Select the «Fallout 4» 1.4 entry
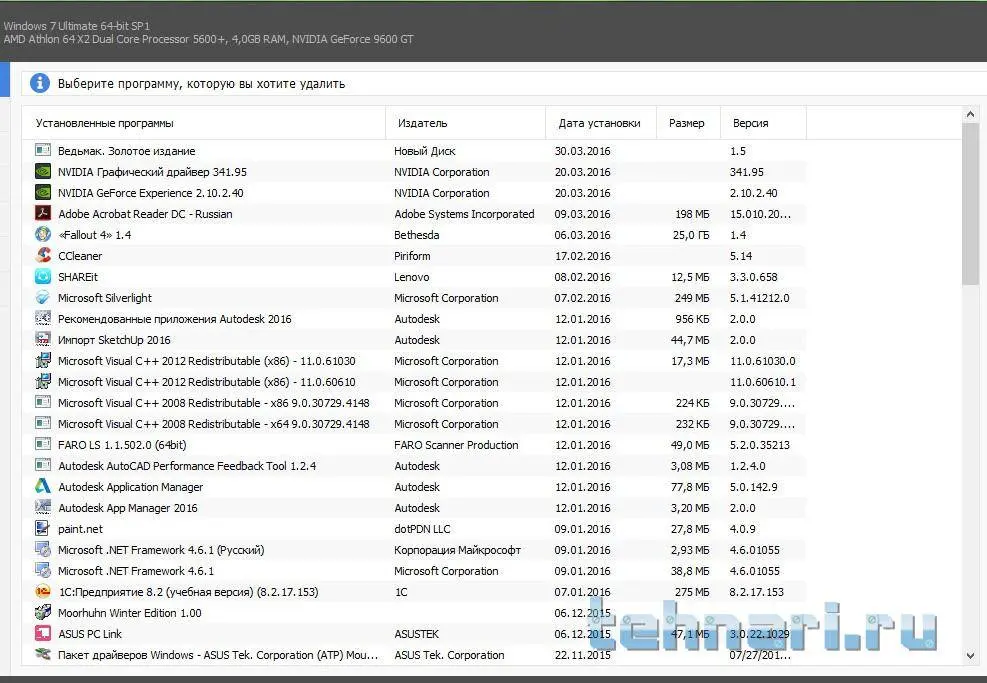 94,235
